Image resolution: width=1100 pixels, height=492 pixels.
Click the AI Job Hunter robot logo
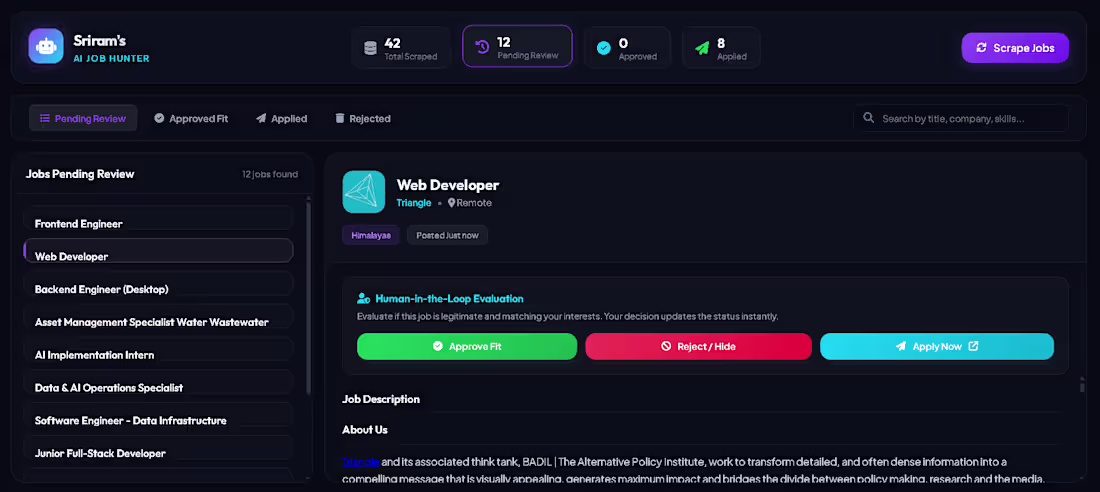46,47
